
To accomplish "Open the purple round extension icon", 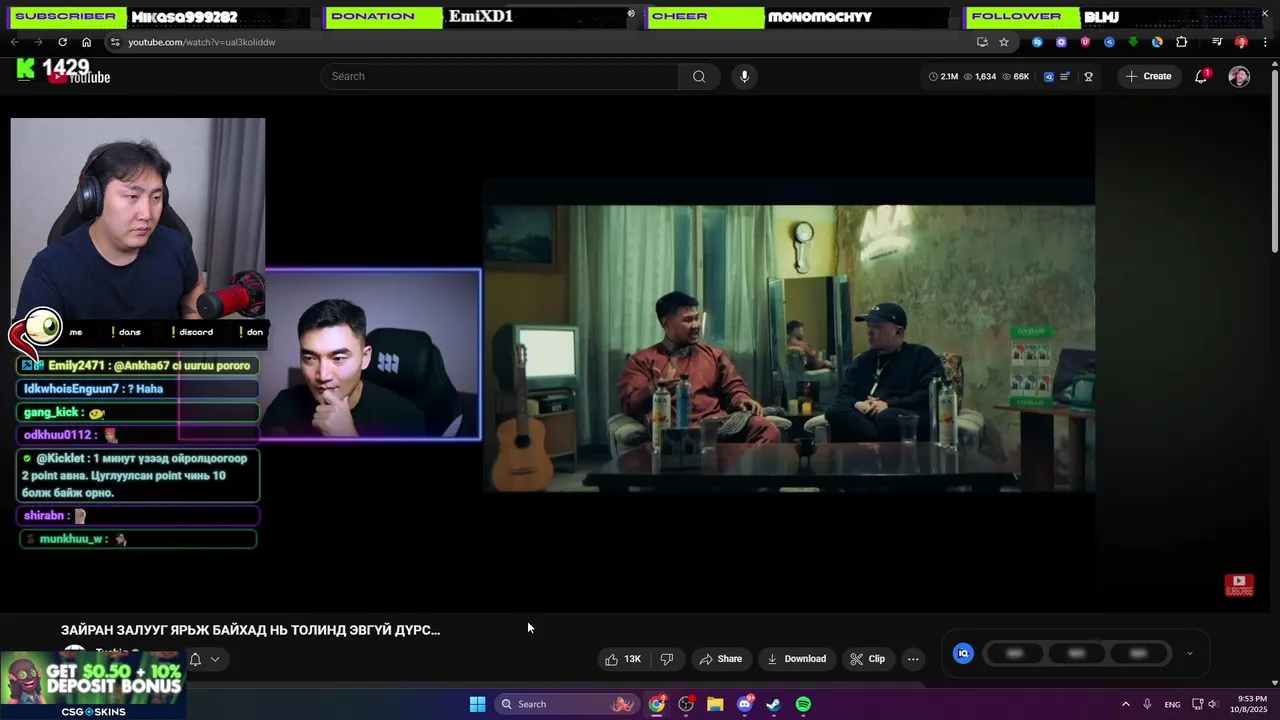I will (x=1061, y=42).
